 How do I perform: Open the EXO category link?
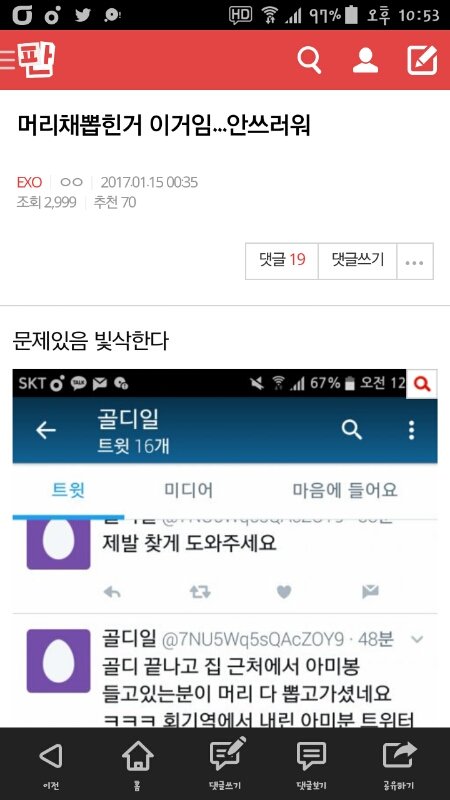tap(29, 182)
